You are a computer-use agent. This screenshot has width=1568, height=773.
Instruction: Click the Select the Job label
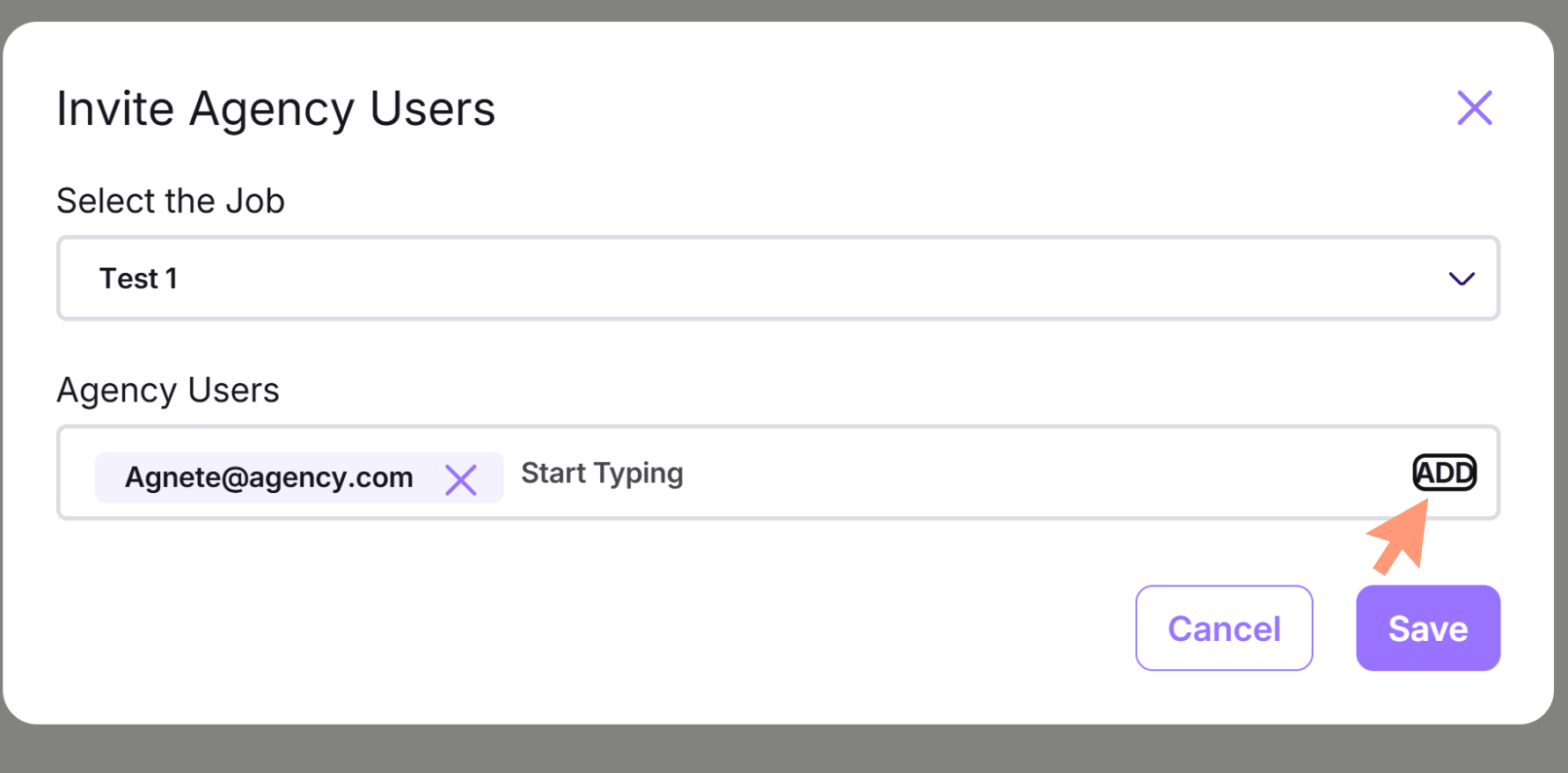click(x=171, y=202)
